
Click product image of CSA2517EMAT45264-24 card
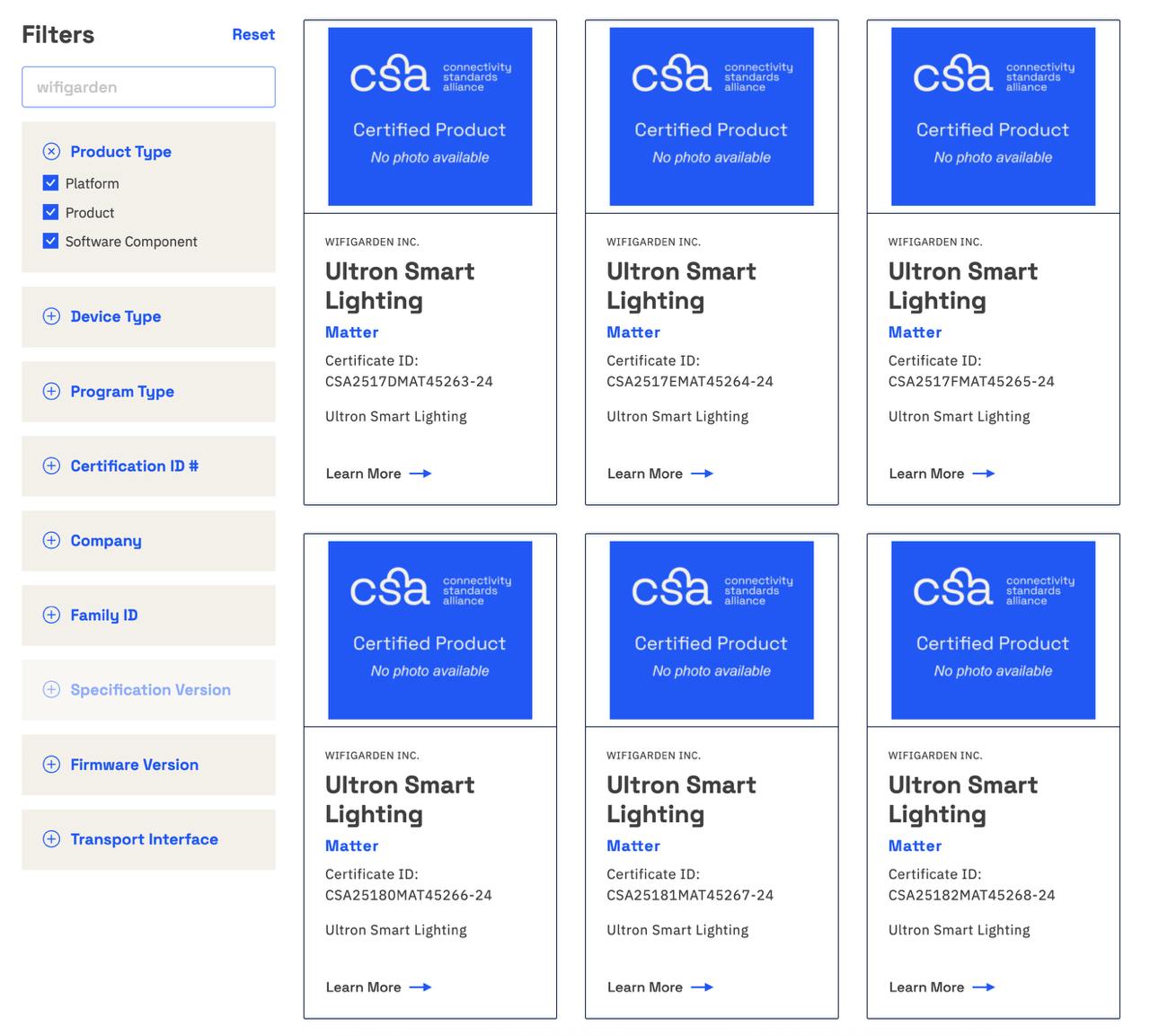712,117
